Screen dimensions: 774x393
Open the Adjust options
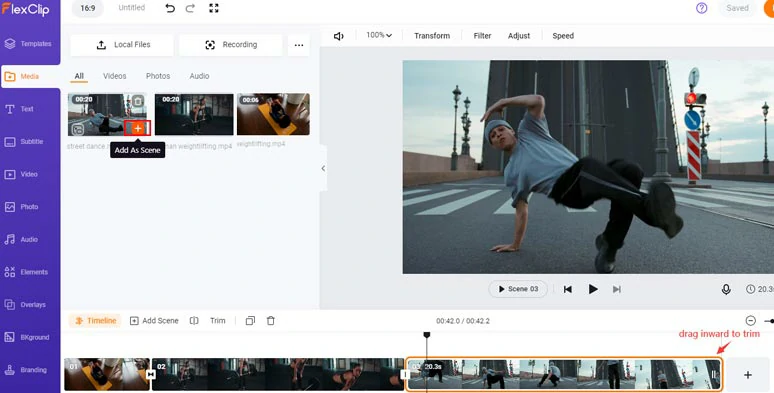519,36
